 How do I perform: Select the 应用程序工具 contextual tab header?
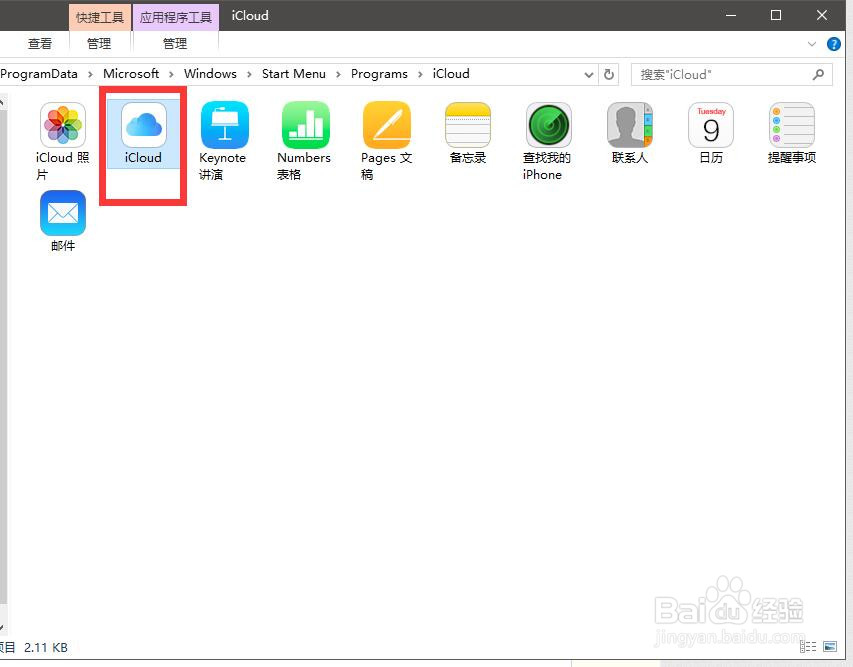tap(176, 17)
